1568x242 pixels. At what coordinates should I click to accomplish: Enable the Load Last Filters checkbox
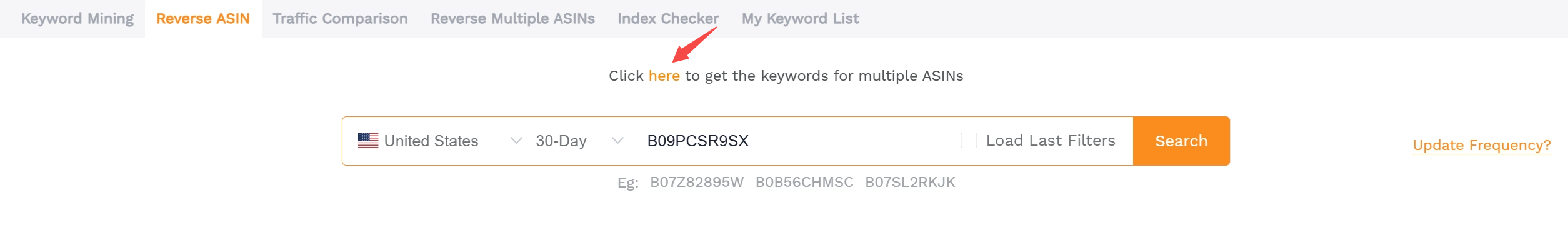point(969,141)
